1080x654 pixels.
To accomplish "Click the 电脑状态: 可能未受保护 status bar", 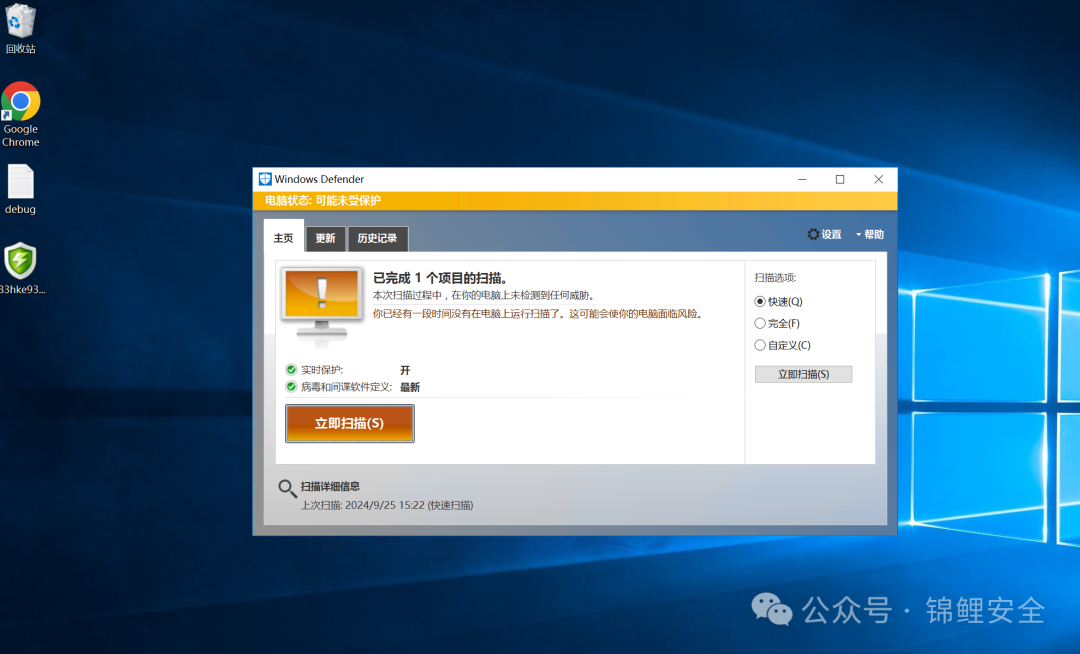I will [574, 200].
